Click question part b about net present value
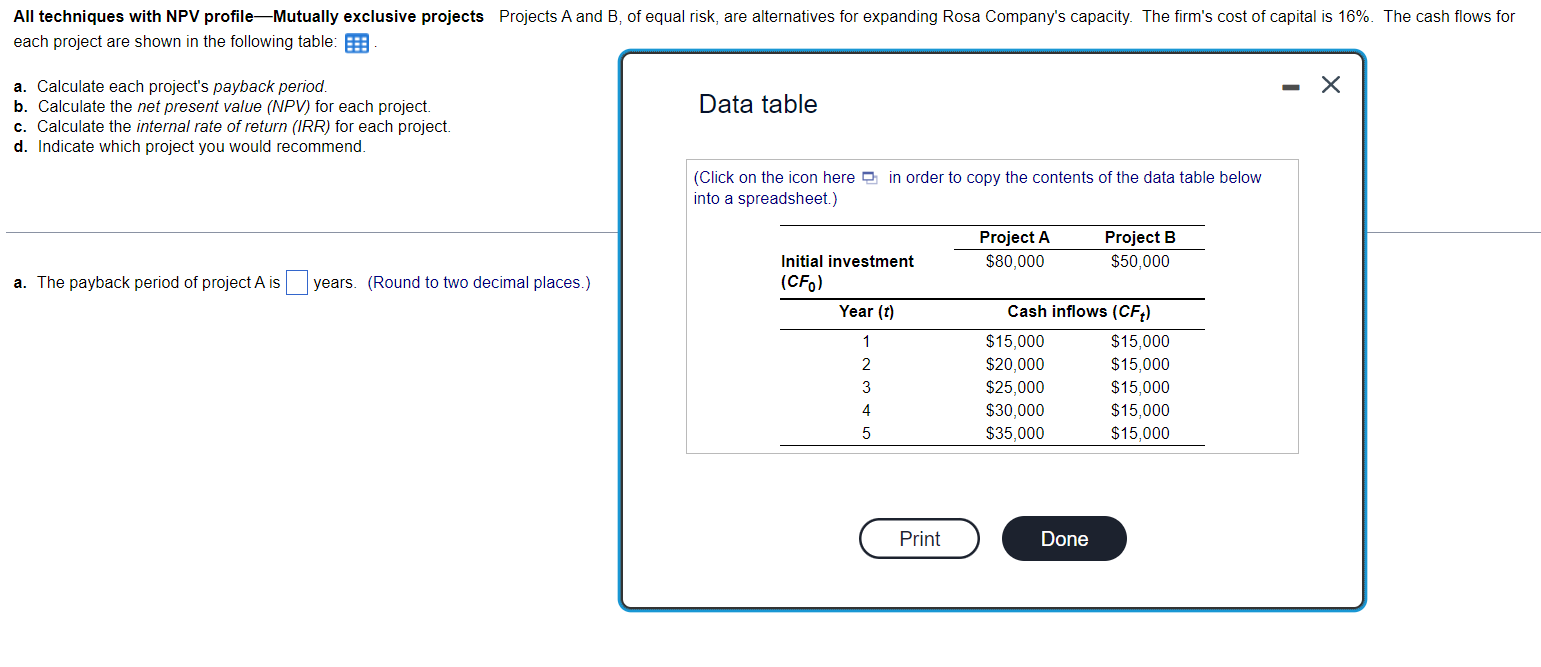Screen dimensions: 1541x667 pos(222,106)
